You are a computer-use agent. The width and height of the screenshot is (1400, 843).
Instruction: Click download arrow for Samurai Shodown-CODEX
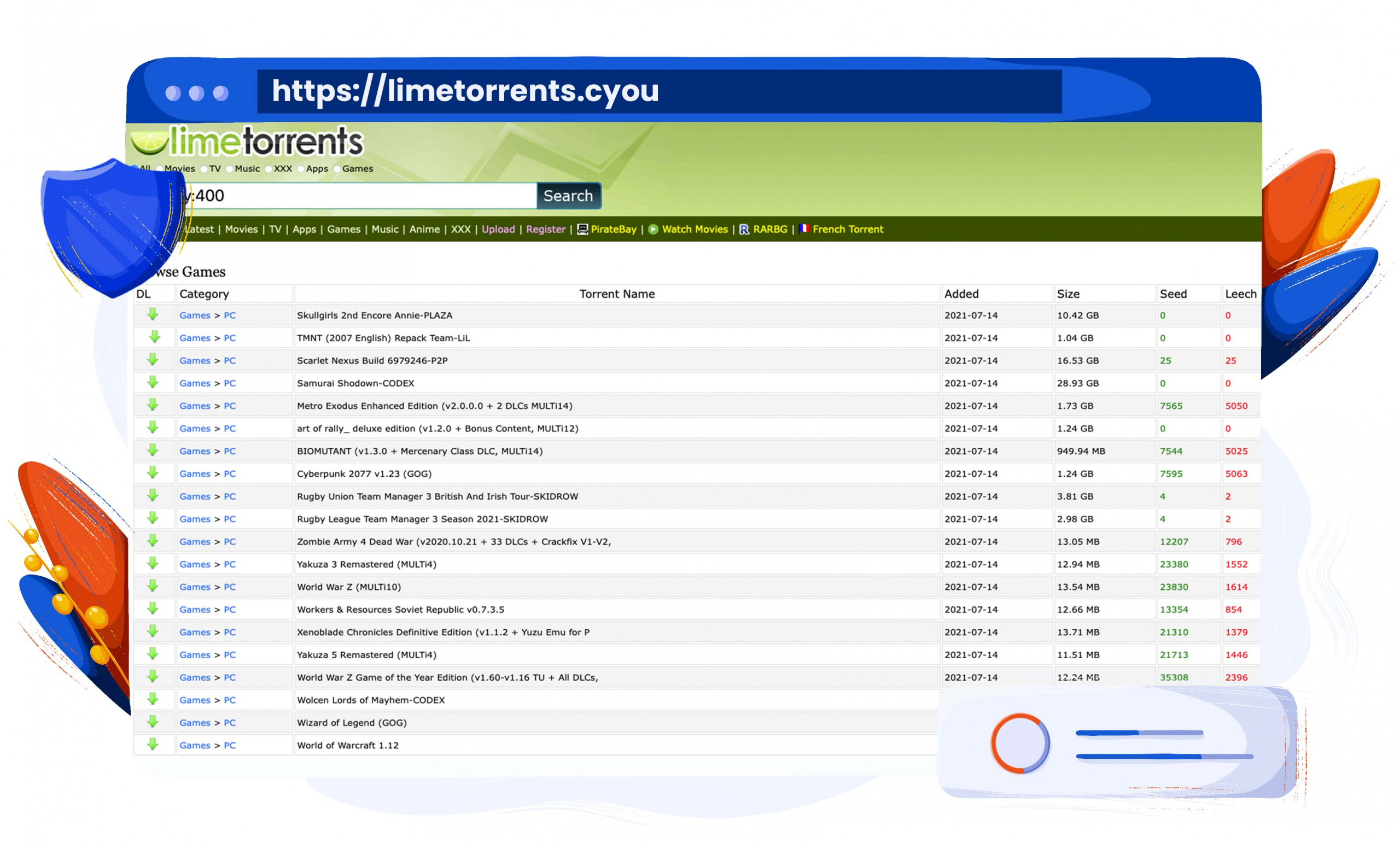(152, 382)
